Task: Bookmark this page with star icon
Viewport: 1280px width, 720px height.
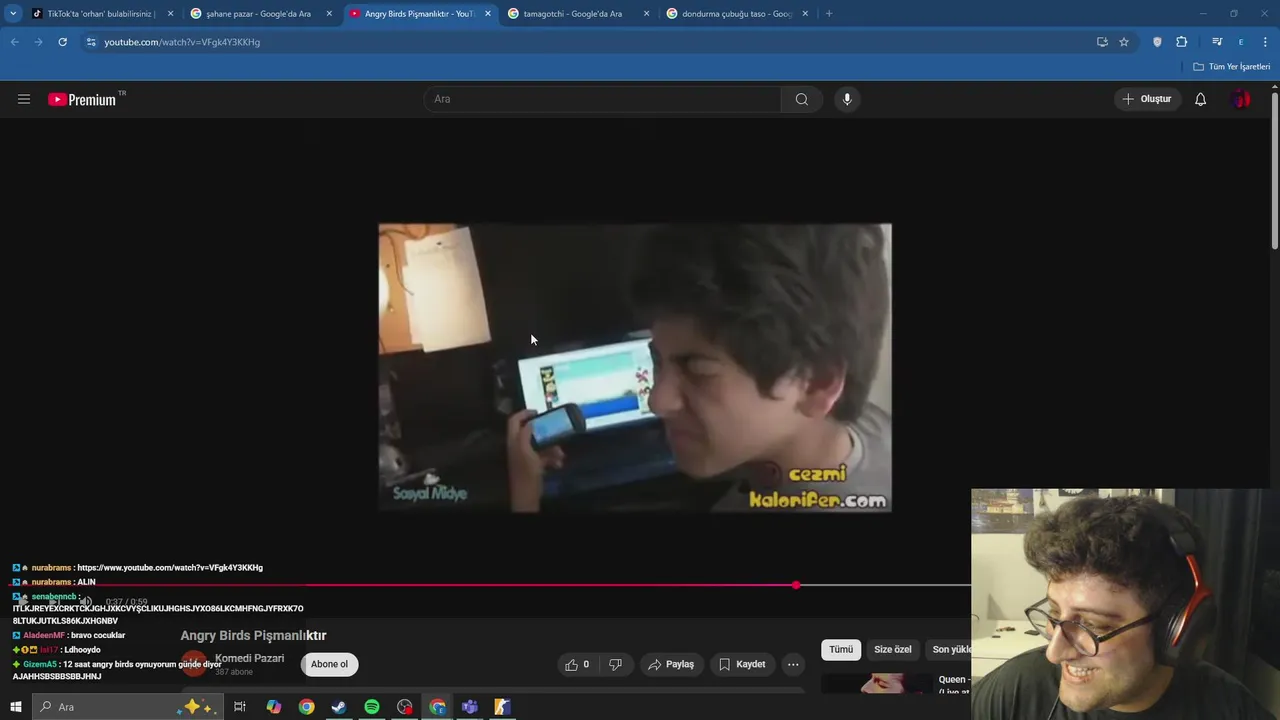Action: click(1124, 42)
